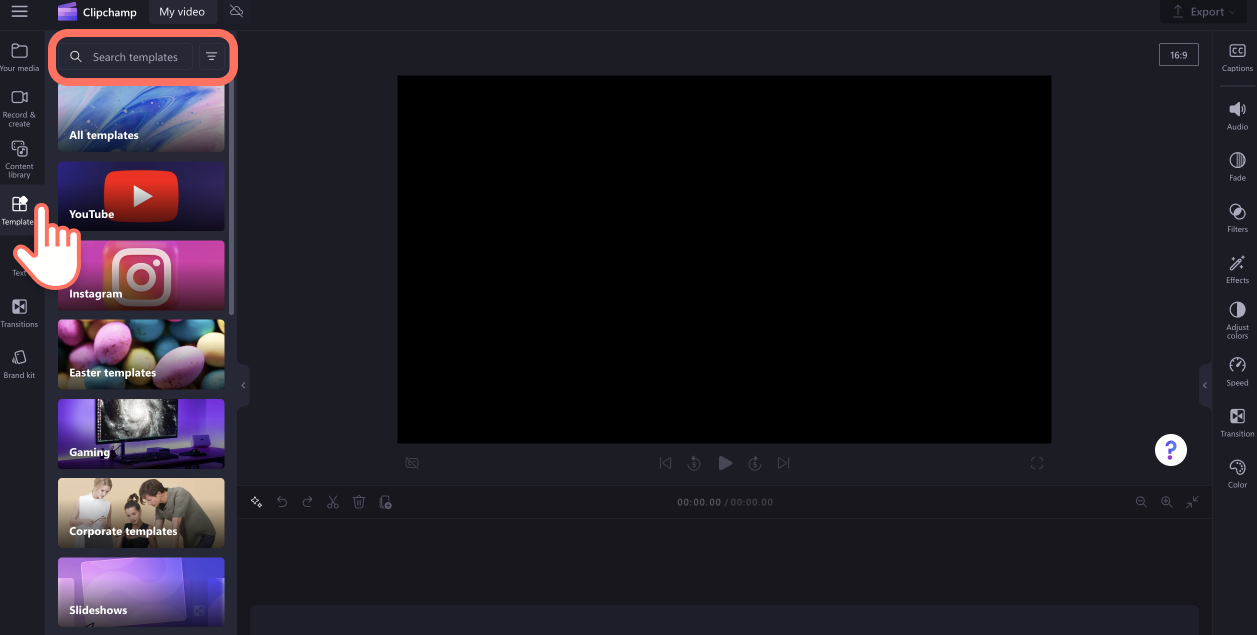The width and height of the screenshot is (1257, 635).
Task: Toggle Captions panel on the right
Action: click(1237, 58)
